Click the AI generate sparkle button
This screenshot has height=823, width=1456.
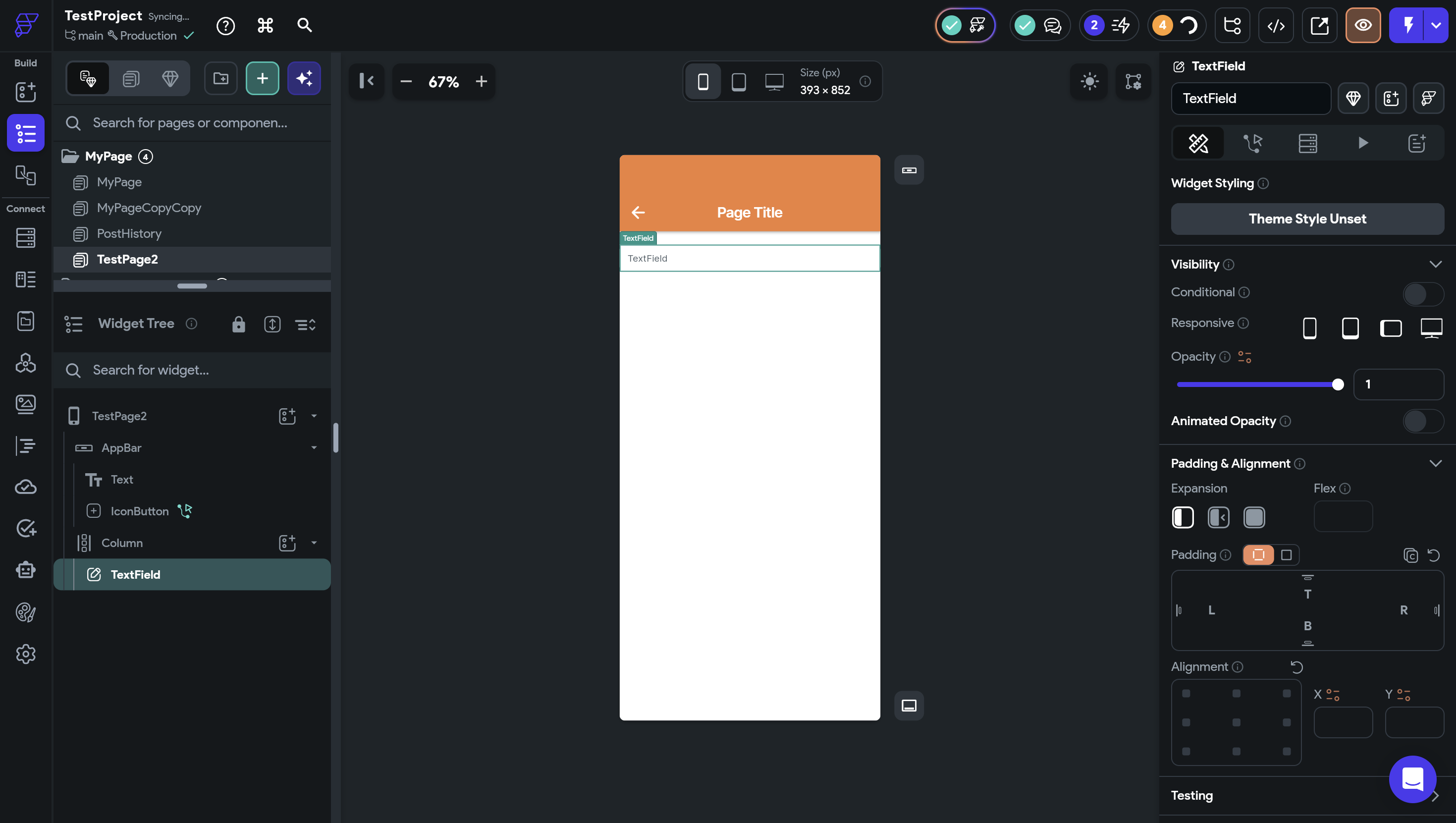click(304, 79)
